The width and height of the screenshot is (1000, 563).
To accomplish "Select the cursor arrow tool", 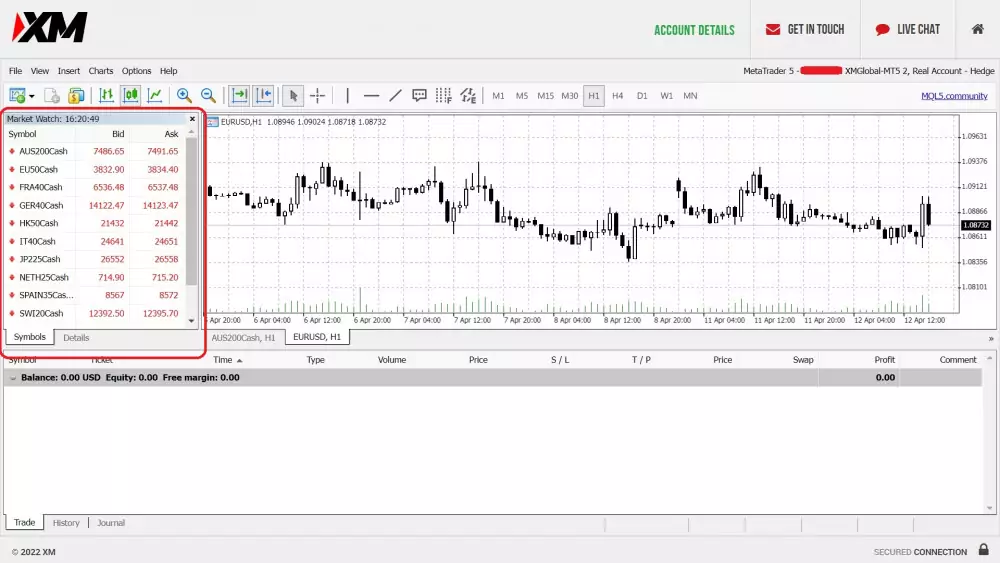I will [293, 96].
